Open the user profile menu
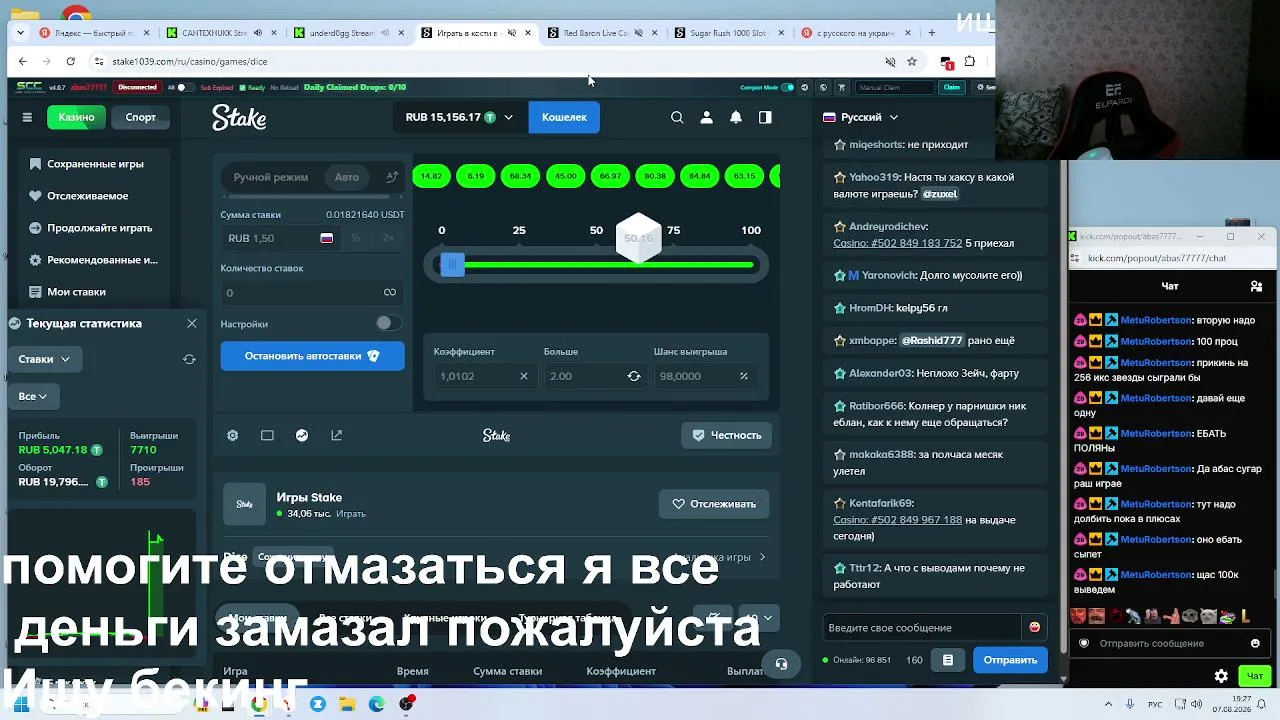This screenshot has width=1280, height=720. tap(706, 117)
